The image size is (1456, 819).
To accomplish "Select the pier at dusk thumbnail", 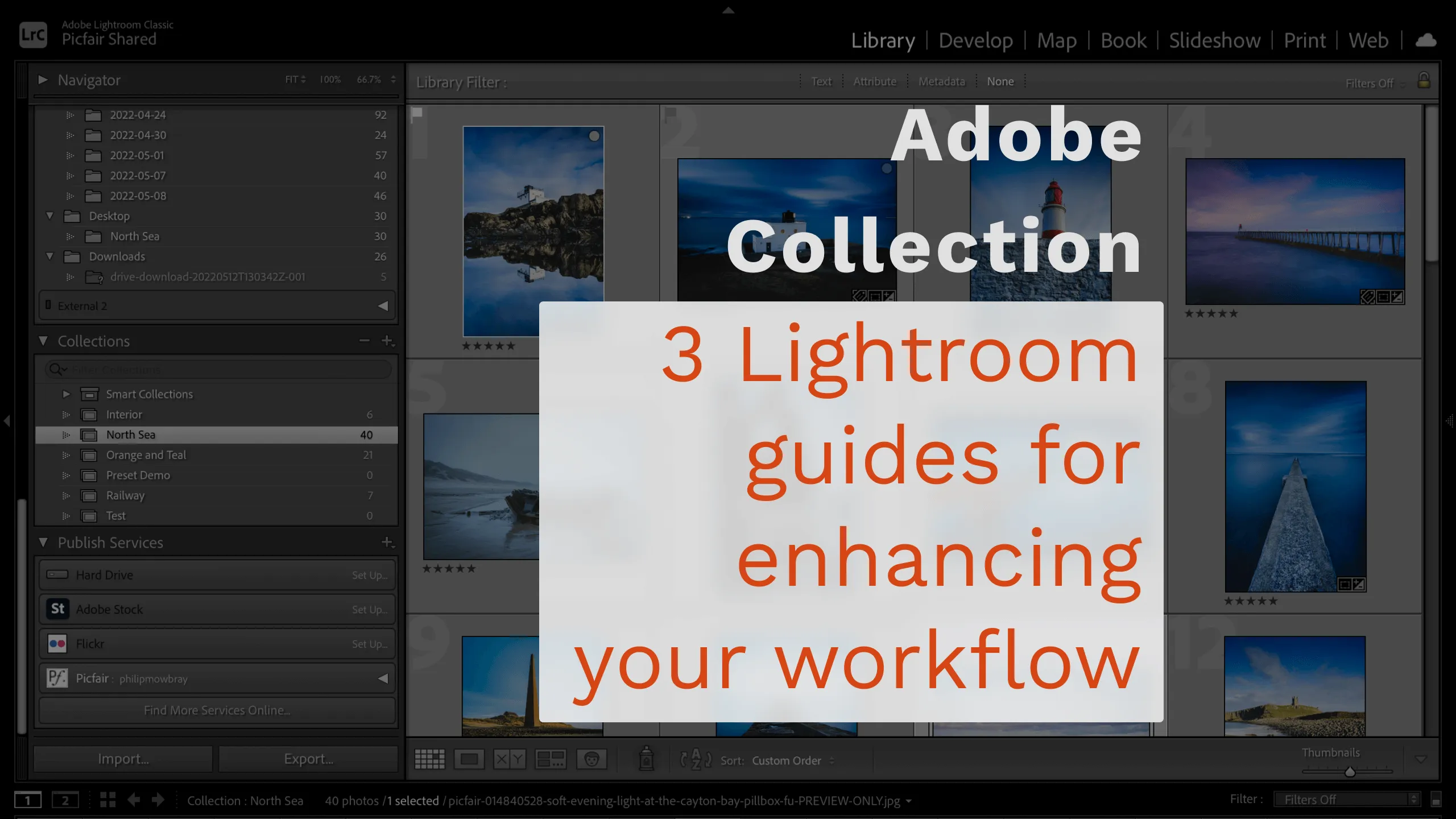I will (x=1295, y=231).
